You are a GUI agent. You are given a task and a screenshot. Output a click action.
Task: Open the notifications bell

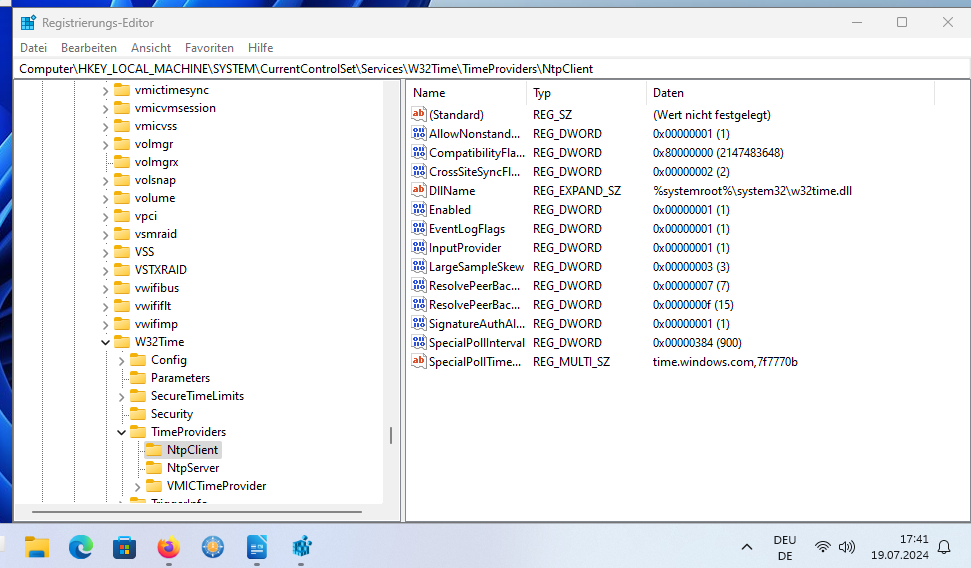point(944,547)
